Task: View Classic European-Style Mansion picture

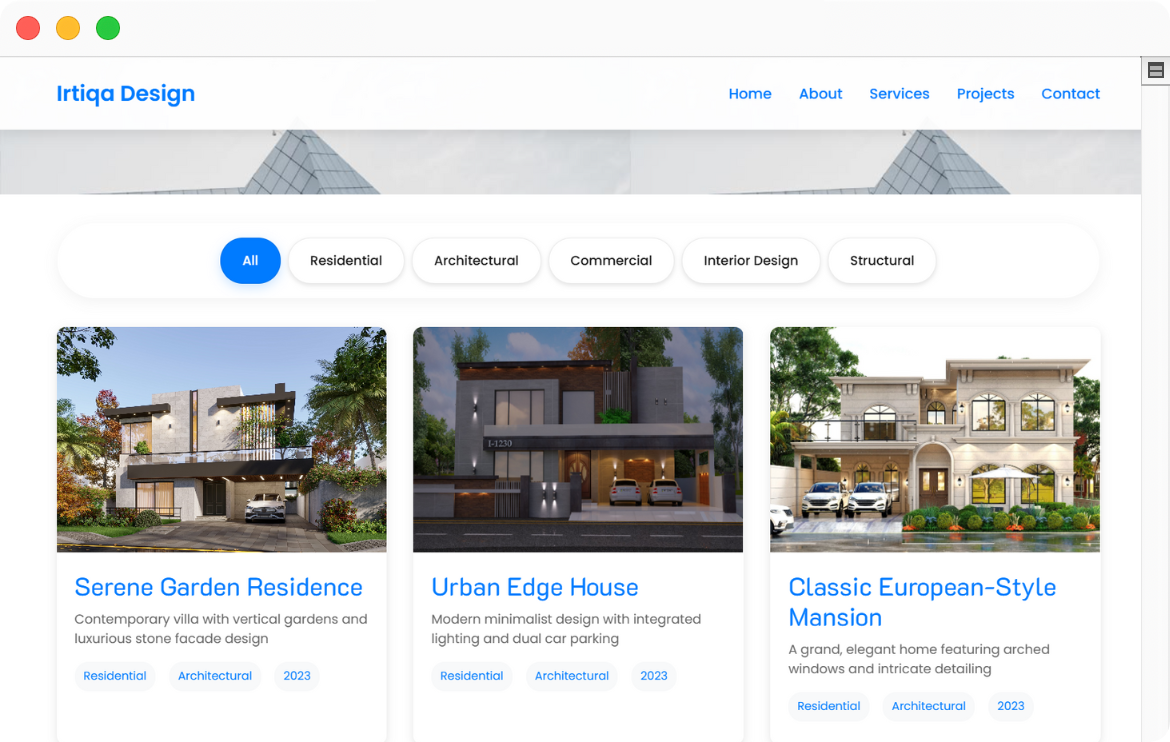Action: pos(935,440)
